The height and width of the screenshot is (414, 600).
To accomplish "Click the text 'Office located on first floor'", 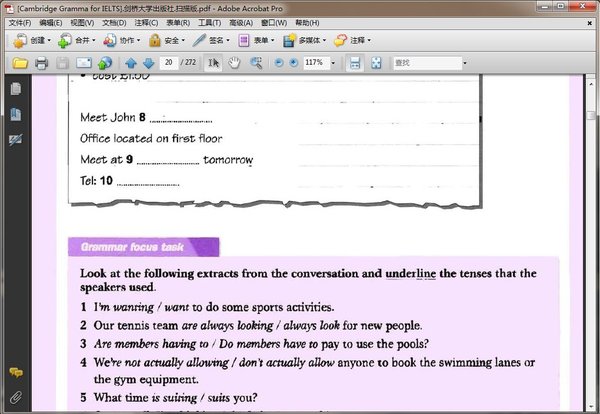I will (151, 139).
